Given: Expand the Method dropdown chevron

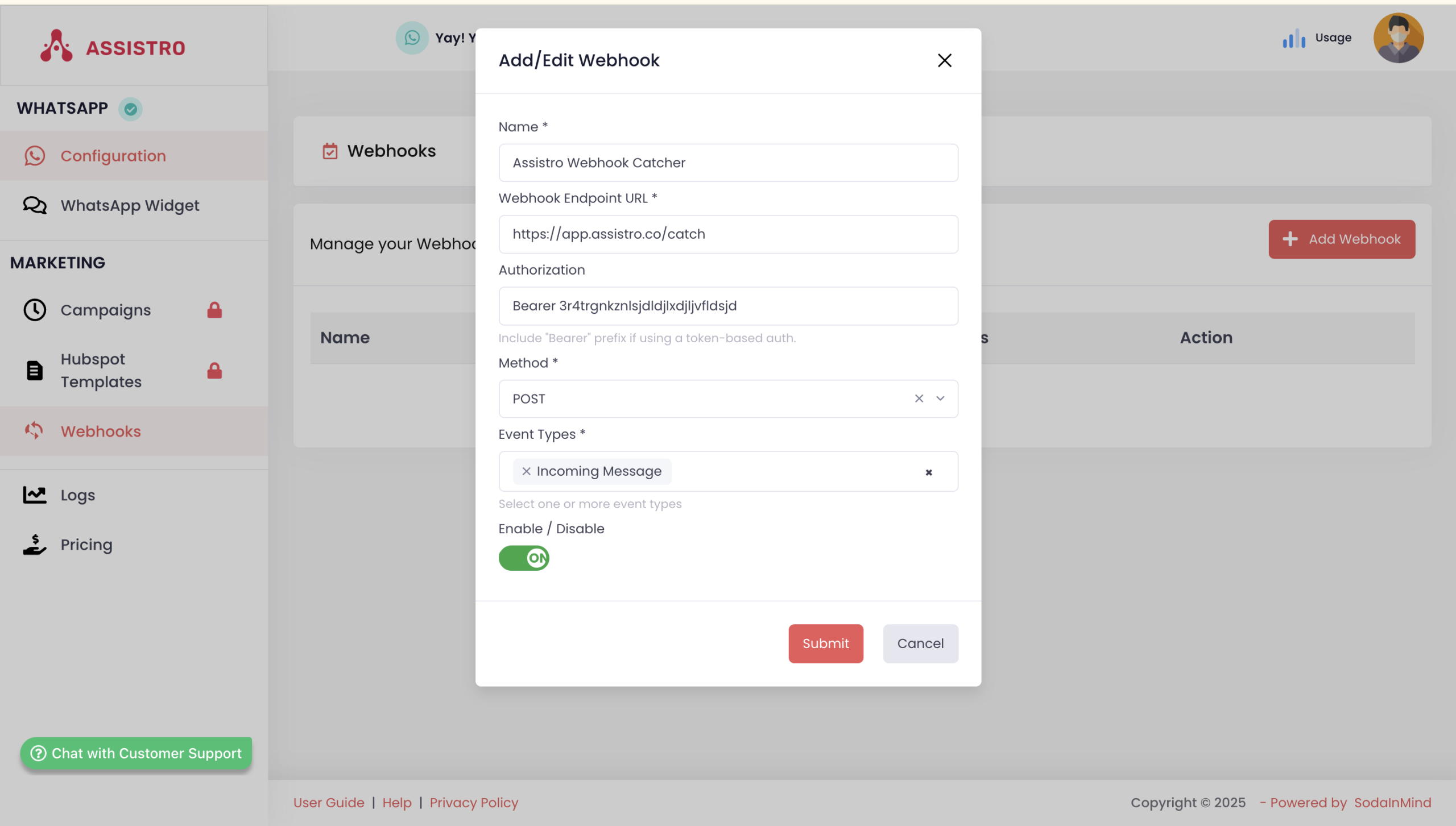Looking at the screenshot, I should pos(940,399).
